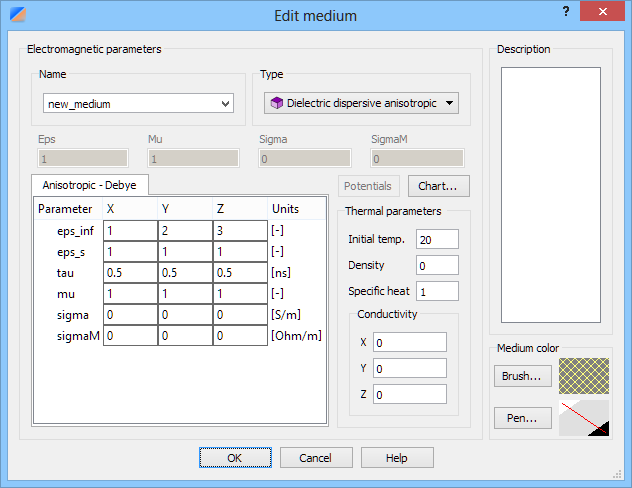Click the eps_inf Y value cell
632x488 pixels.
pyautogui.click(x=185, y=231)
